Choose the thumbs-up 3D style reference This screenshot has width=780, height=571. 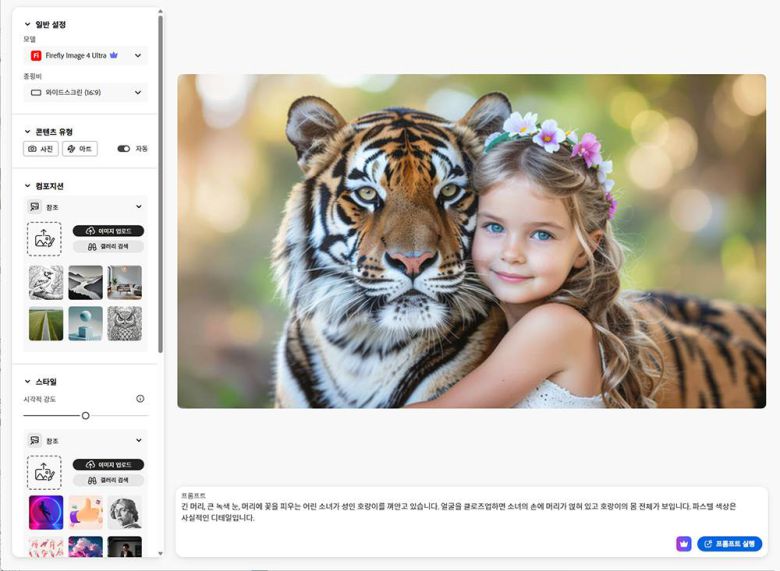tap(85, 512)
